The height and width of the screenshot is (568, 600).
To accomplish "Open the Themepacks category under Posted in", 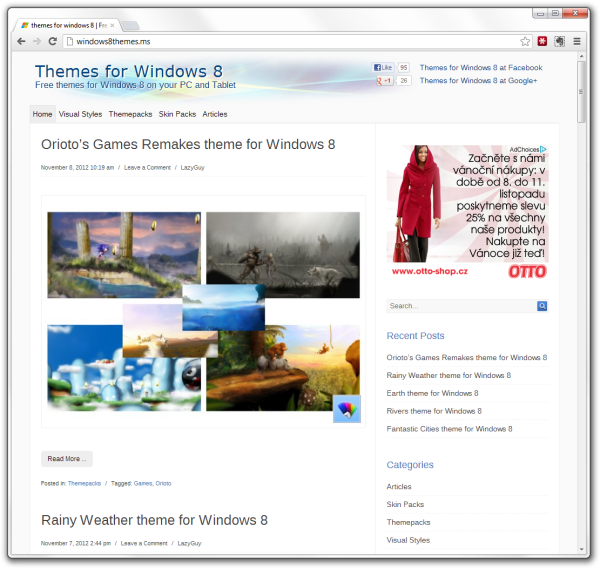I will (84, 483).
